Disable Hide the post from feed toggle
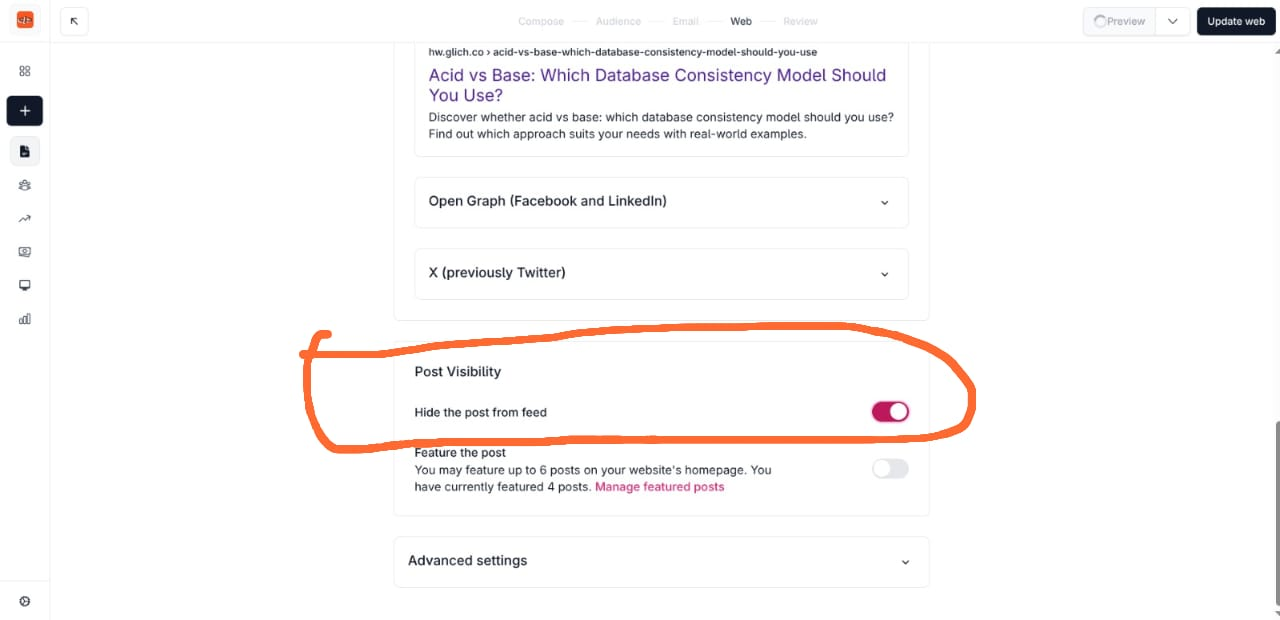The width and height of the screenshot is (1280, 620). coord(890,412)
